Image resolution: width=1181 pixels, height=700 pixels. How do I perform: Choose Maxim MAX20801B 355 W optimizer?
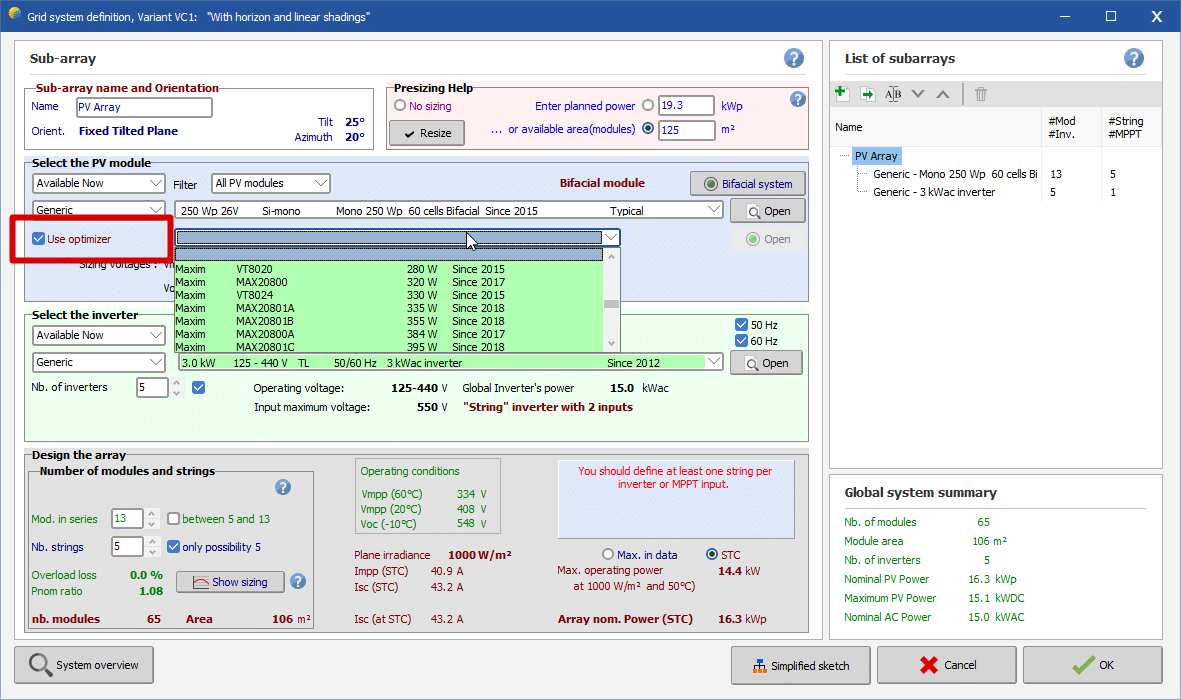click(x=389, y=321)
